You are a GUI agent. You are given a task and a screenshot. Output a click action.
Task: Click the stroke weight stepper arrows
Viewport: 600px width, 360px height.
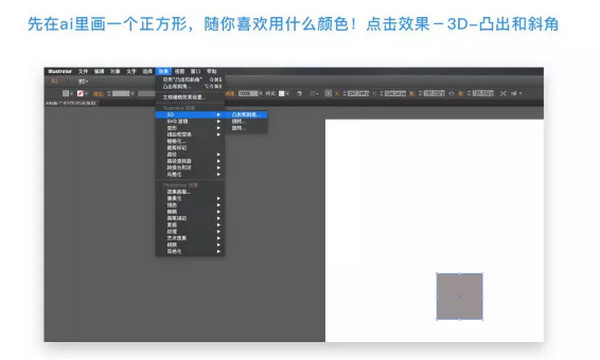tap(109, 93)
